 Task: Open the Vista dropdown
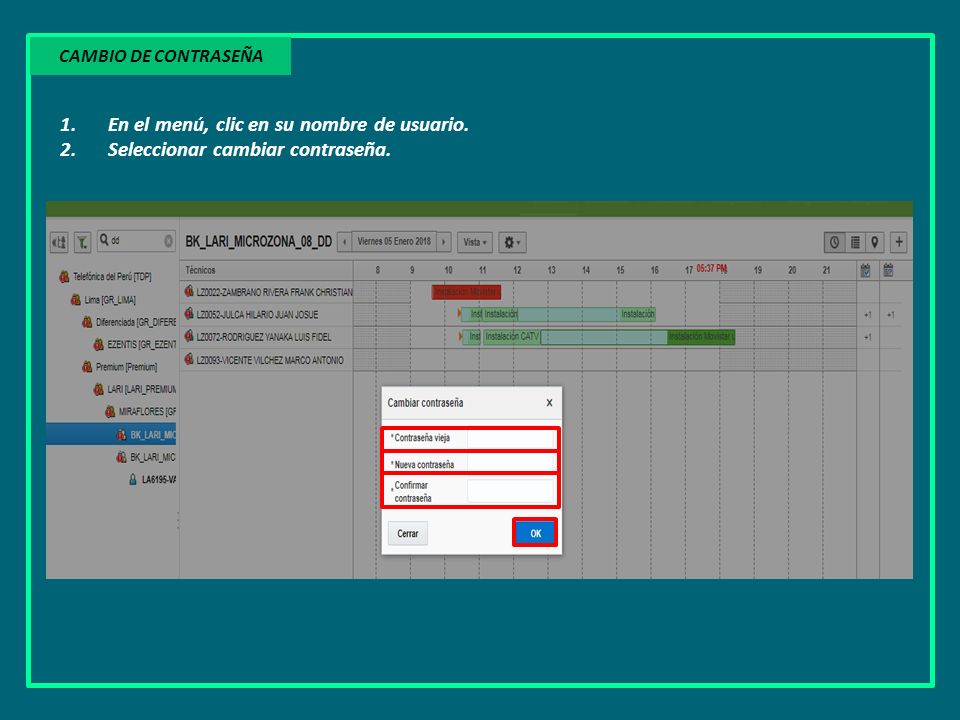(474, 242)
